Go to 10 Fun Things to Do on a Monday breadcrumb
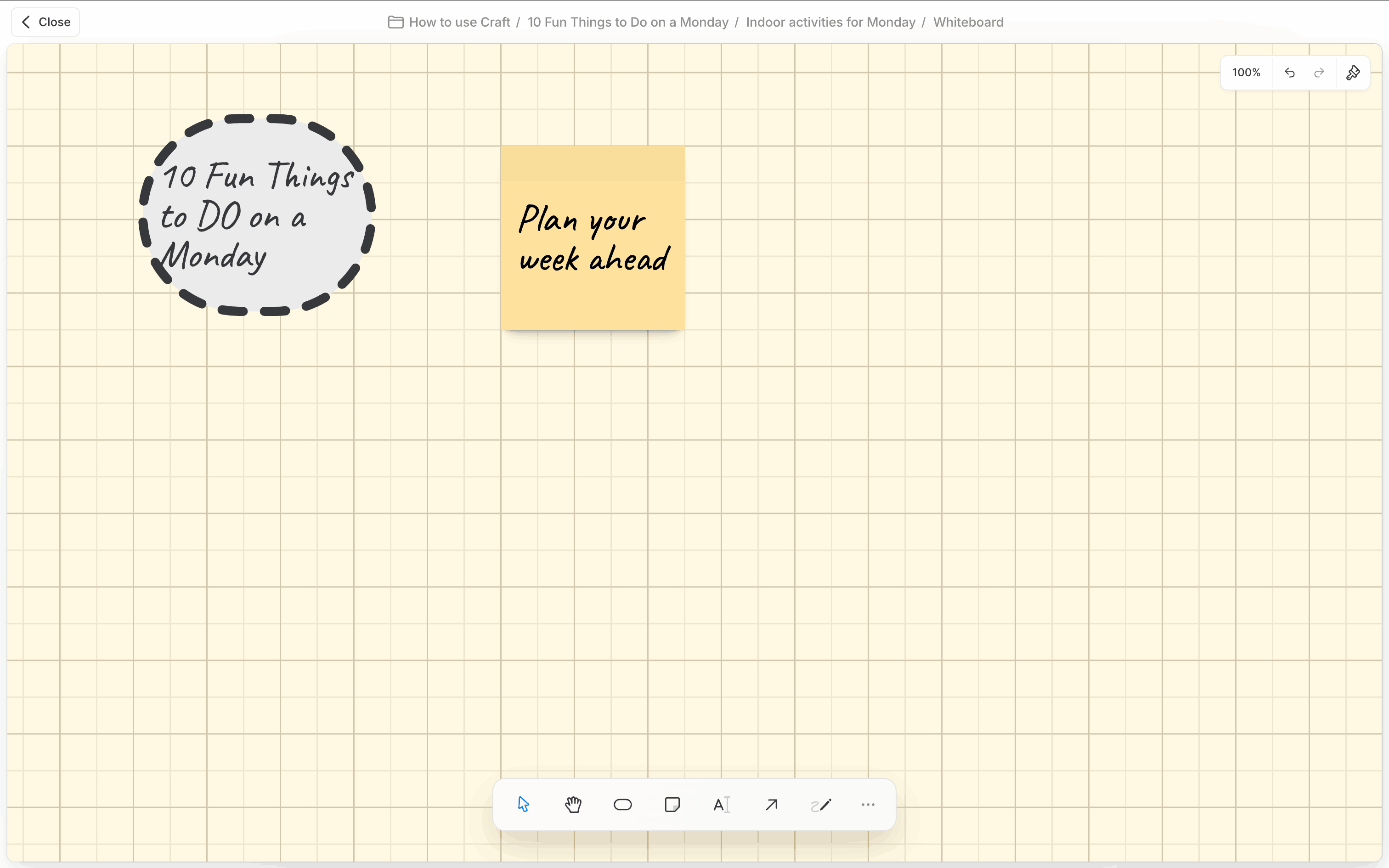The image size is (1389, 868). pos(628,22)
